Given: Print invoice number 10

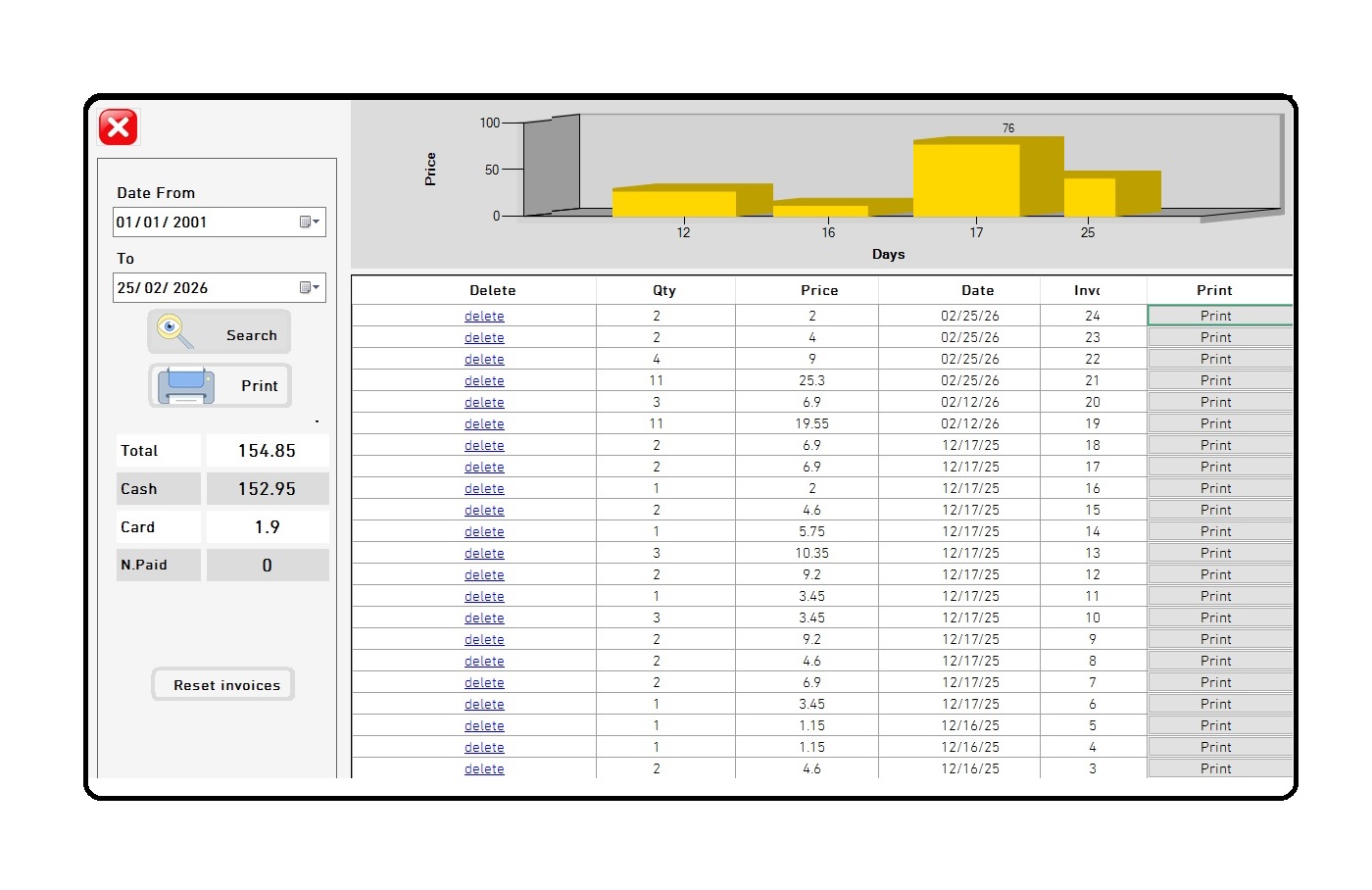Looking at the screenshot, I should [x=1216, y=618].
